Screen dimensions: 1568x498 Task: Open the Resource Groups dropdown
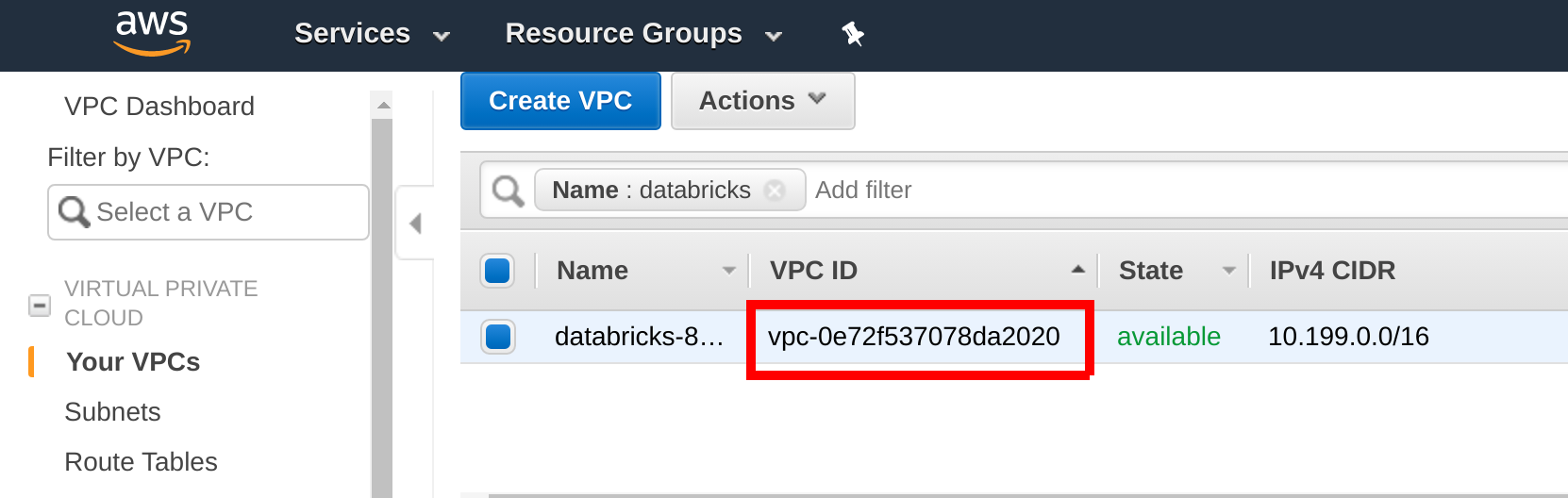[643, 34]
